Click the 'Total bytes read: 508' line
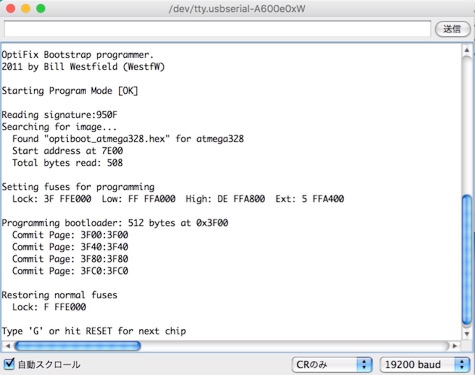Image resolution: width=475 pixels, height=375 pixels. [67, 163]
